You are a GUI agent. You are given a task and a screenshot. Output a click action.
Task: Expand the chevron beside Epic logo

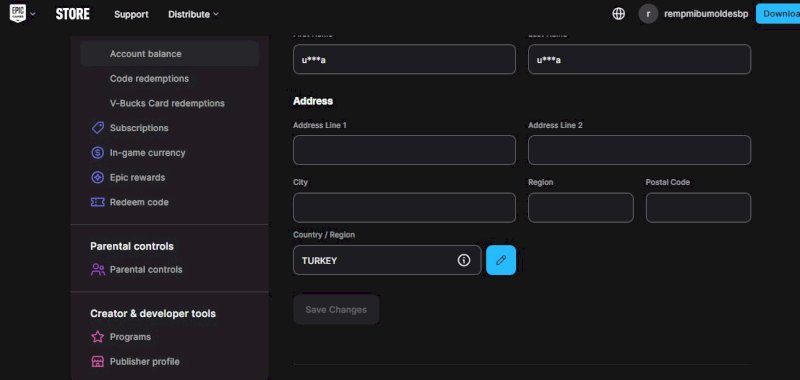point(33,14)
